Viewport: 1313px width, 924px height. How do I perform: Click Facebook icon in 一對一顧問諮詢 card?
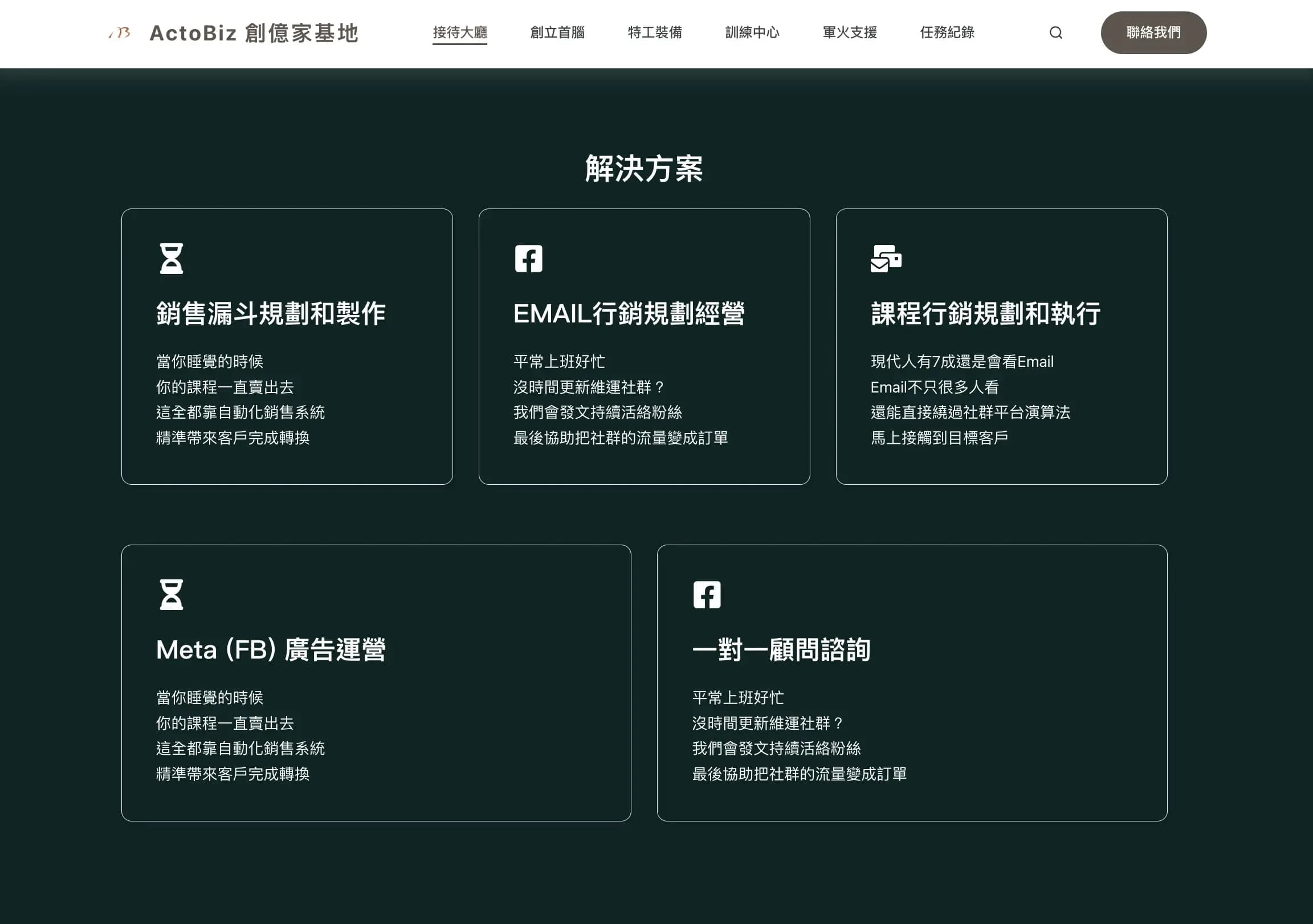[x=707, y=595]
